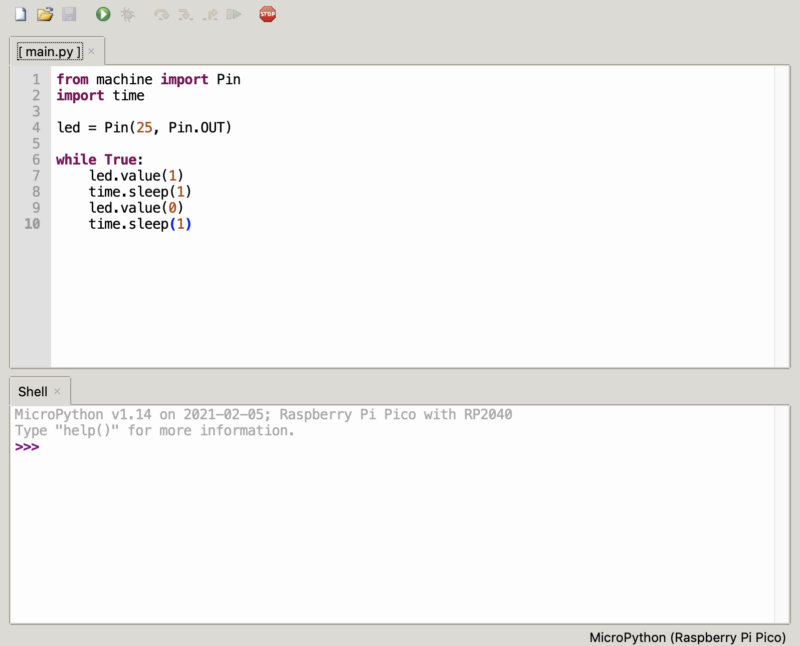Close the Shell panel tab

pyautogui.click(x=57, y=391)
